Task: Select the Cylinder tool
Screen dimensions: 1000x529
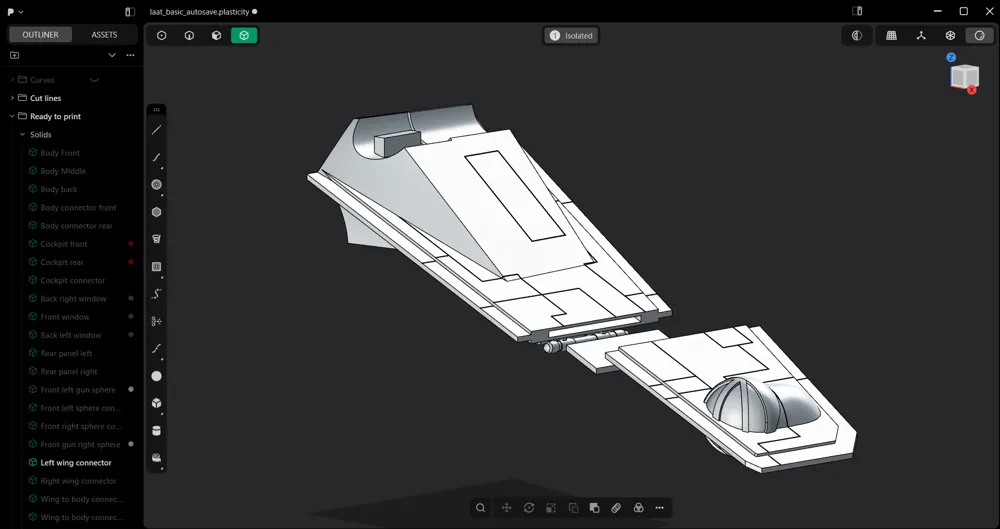Action: [156, 431]
